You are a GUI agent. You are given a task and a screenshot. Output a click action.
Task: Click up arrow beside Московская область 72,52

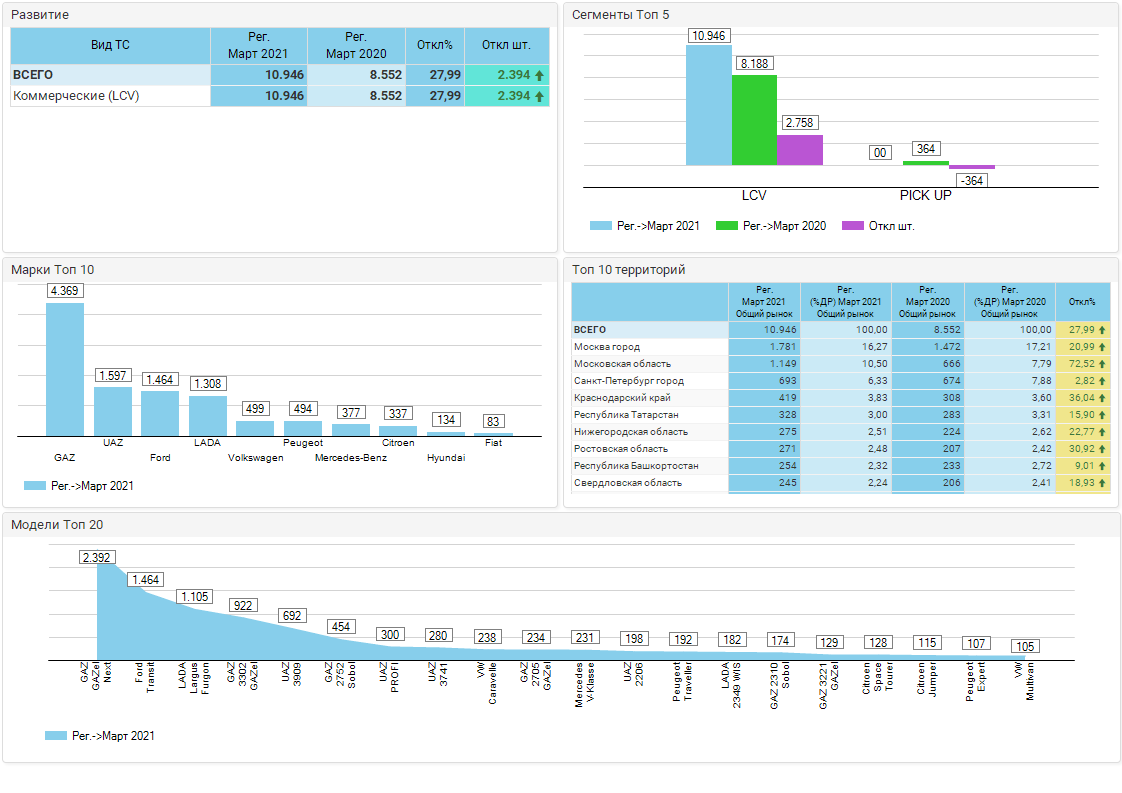point(1102,364)
